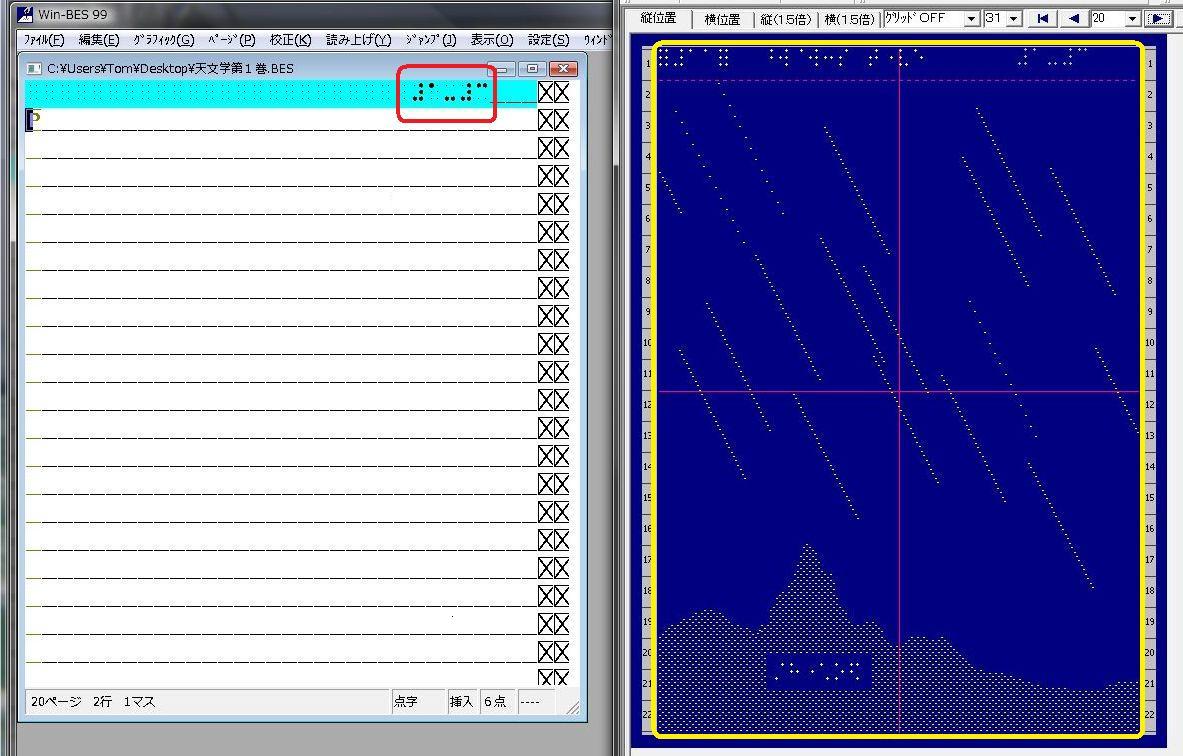Image resolution: width=1183 pixels, height=756 pixels.
Task: Toggle the 6点 dot mode indicator
Action: [x=495, y=702]
